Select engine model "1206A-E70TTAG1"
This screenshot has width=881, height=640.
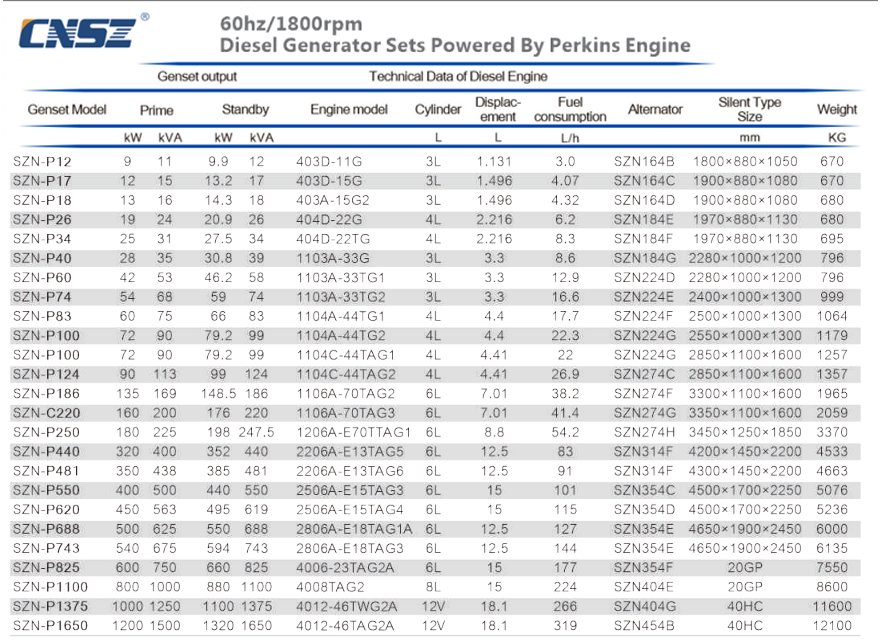(x=353, y=433)
